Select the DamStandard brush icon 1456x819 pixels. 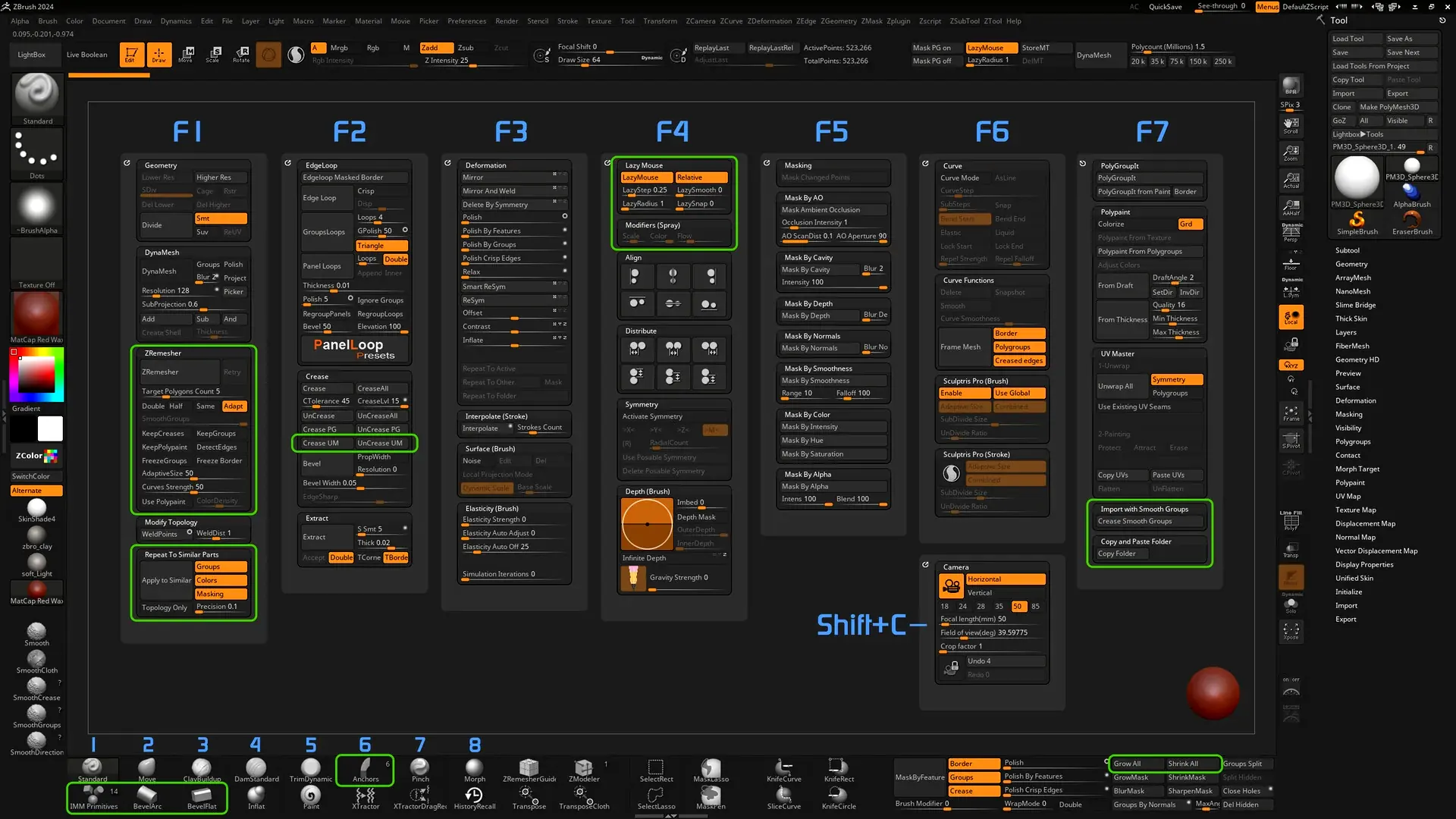(256, 768)
